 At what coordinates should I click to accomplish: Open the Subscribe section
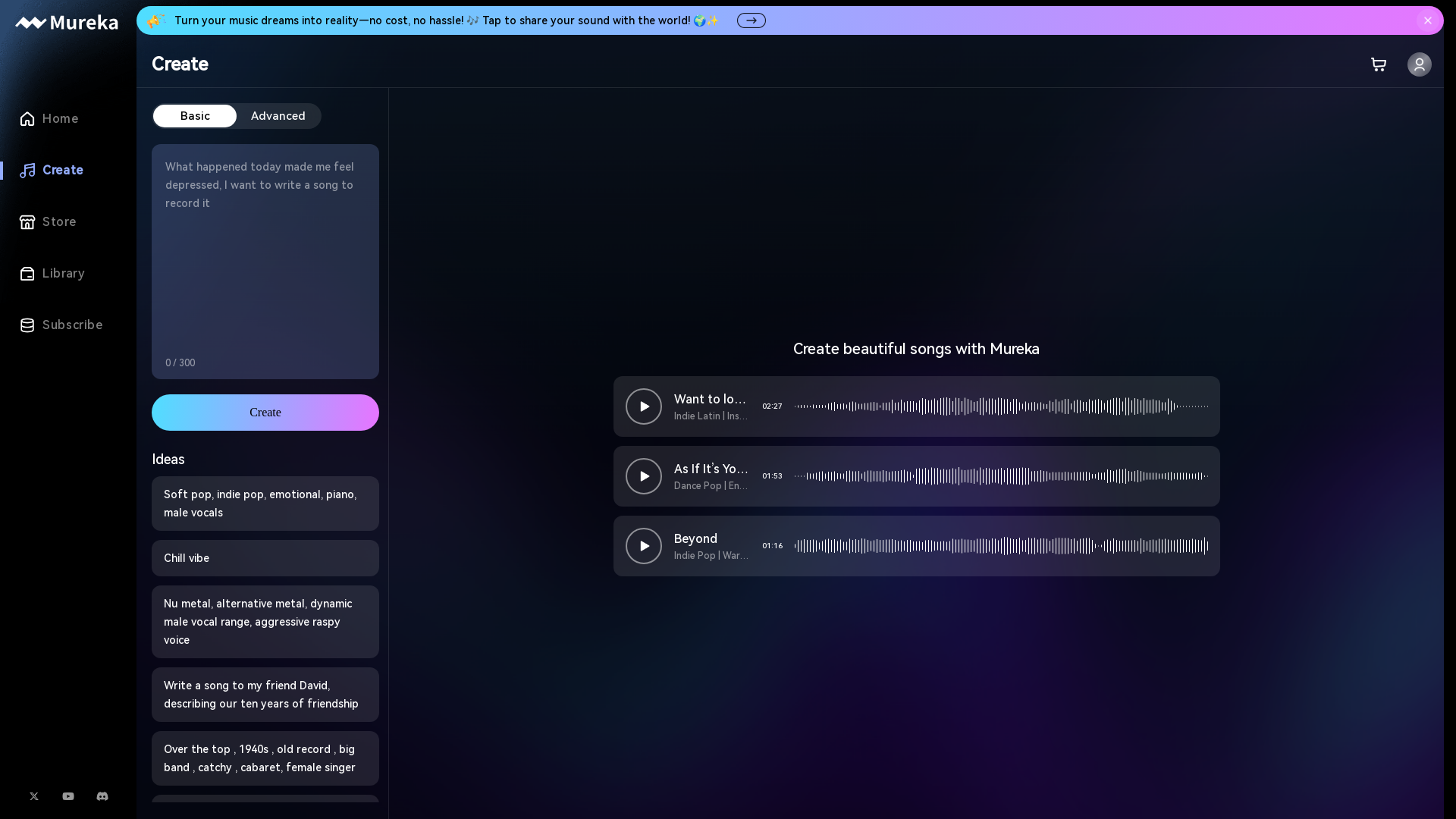point(72,325)
